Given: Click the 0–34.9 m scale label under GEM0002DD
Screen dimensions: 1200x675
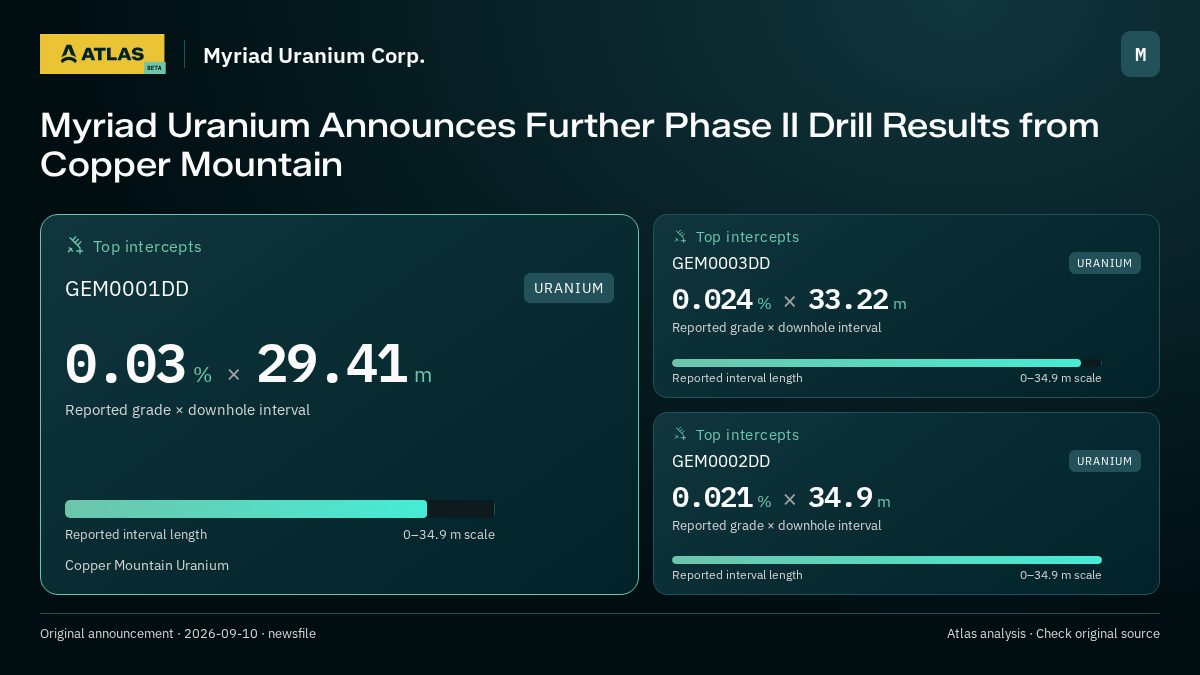Looking at the screenshot, I should pos(1061,575).
